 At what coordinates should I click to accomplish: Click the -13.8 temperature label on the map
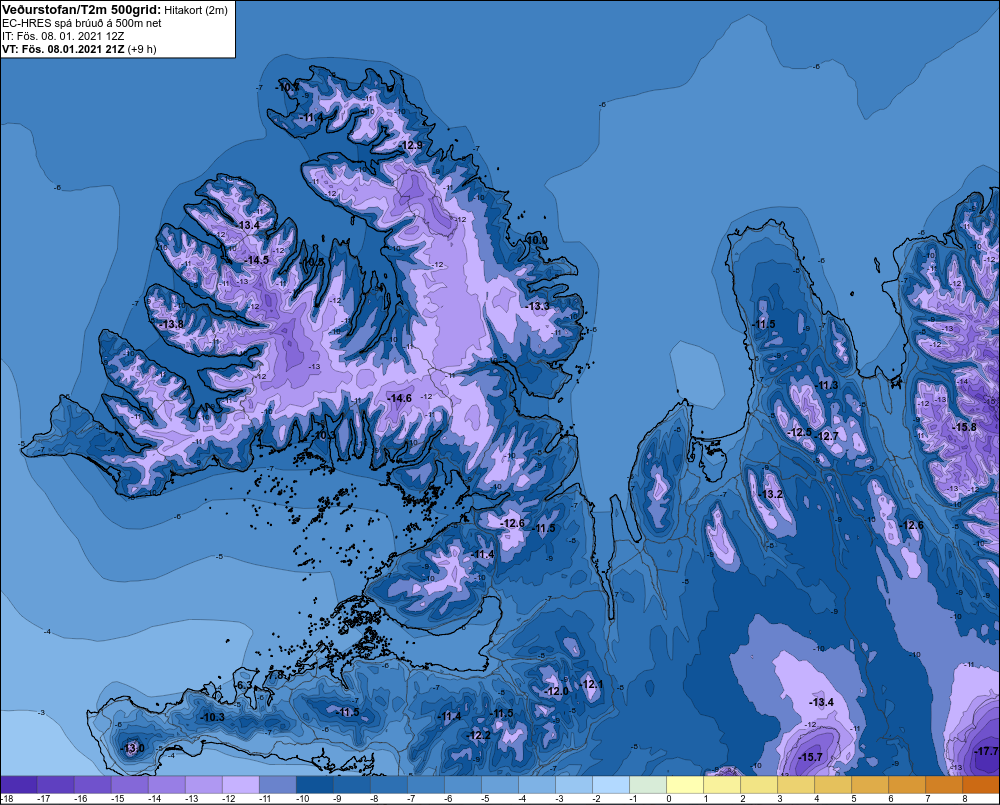(x=172, y=324)
